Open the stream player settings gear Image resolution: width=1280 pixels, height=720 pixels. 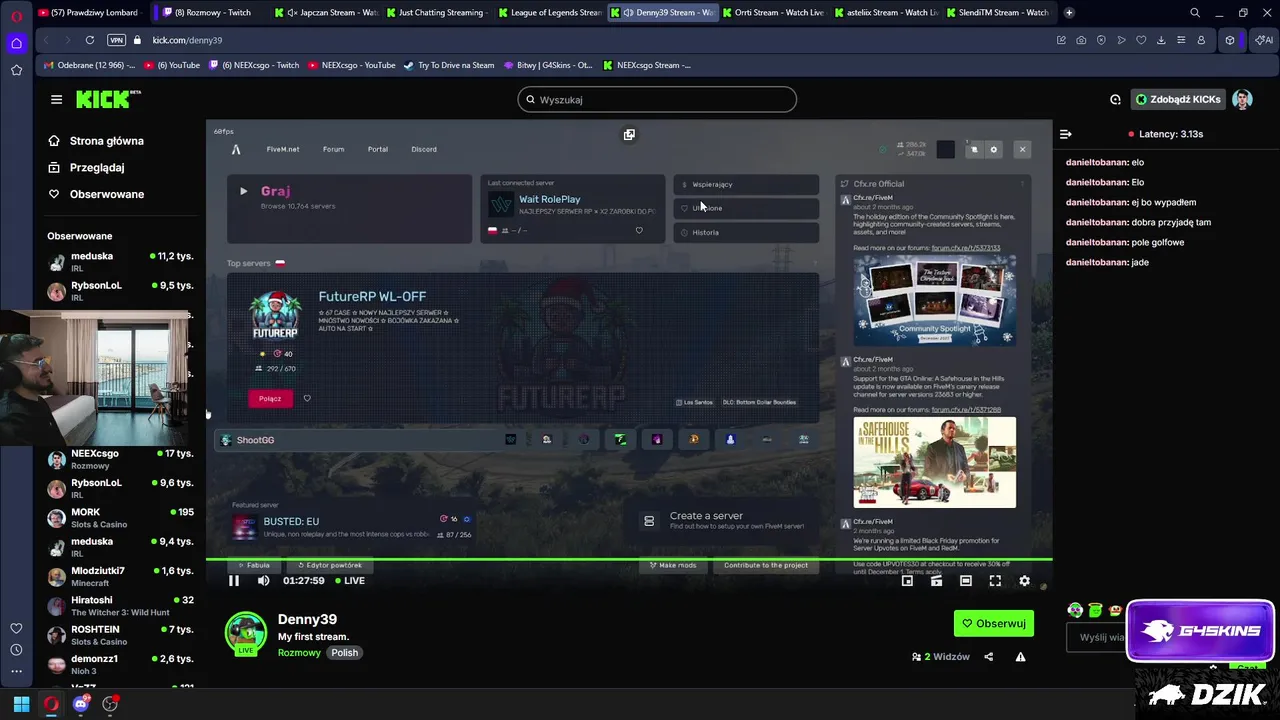pos(1024,581)
